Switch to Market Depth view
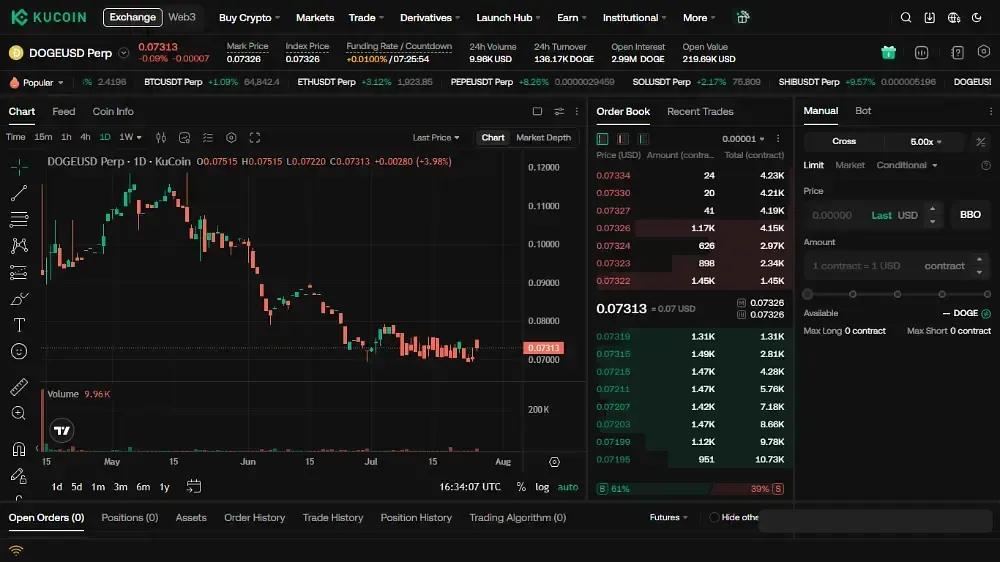The height and width of the screenshot is (562, 1000). [x=543, y=138]
